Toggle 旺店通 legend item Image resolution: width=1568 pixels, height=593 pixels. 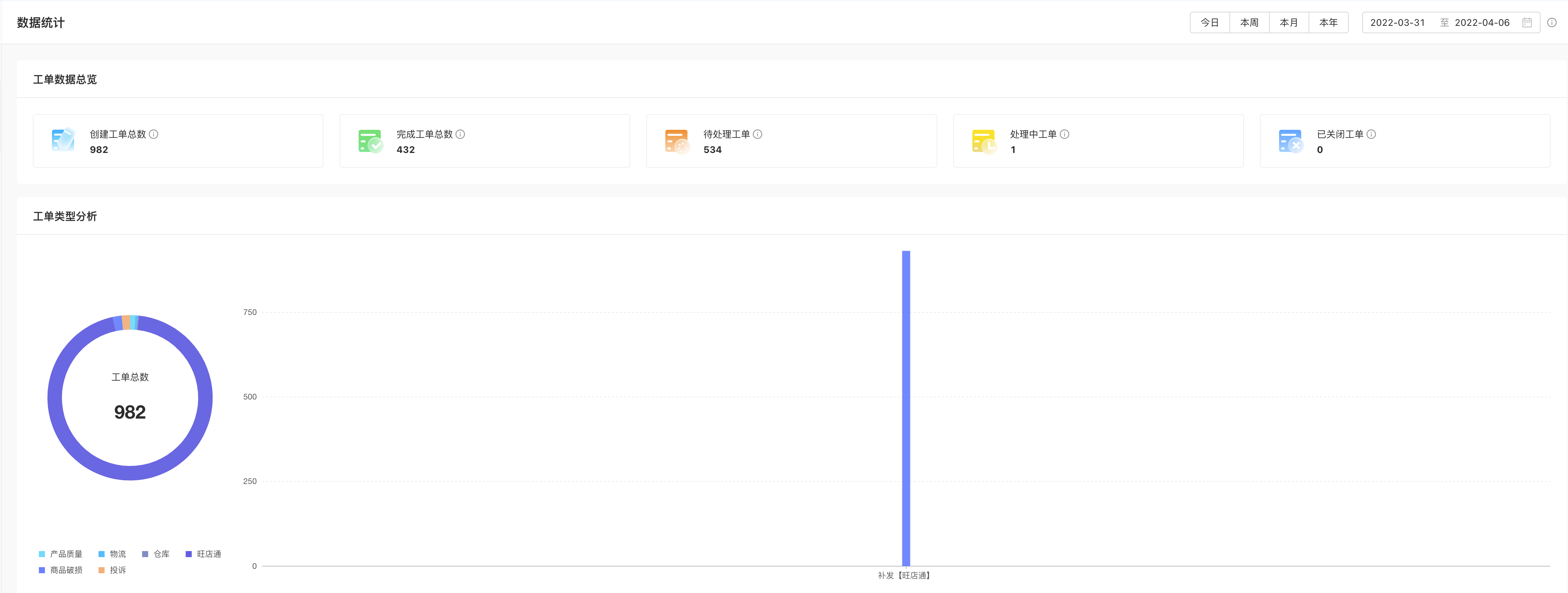coord(203,554)
